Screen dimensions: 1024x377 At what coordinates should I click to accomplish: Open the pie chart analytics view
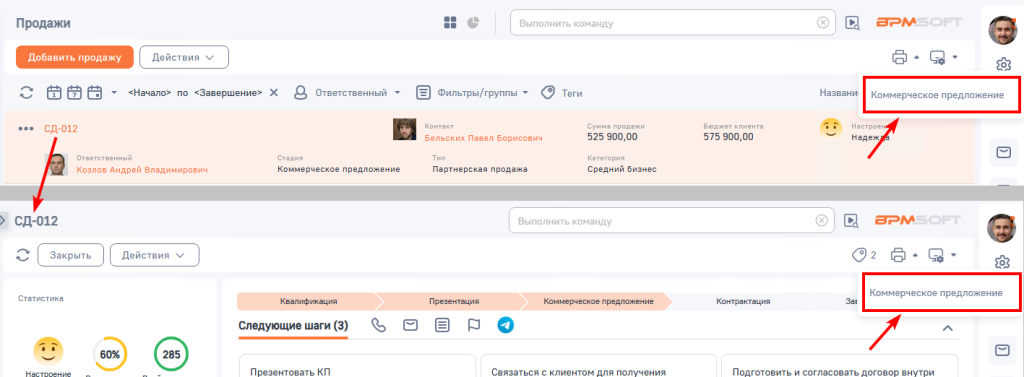473,23
